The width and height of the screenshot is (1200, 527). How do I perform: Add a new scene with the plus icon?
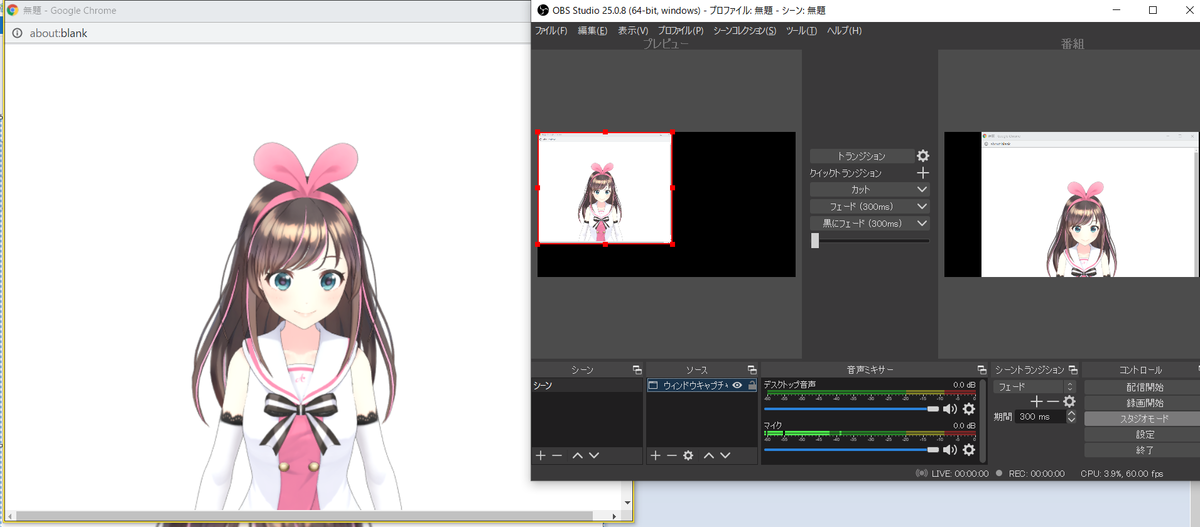[x=541, y=455]
